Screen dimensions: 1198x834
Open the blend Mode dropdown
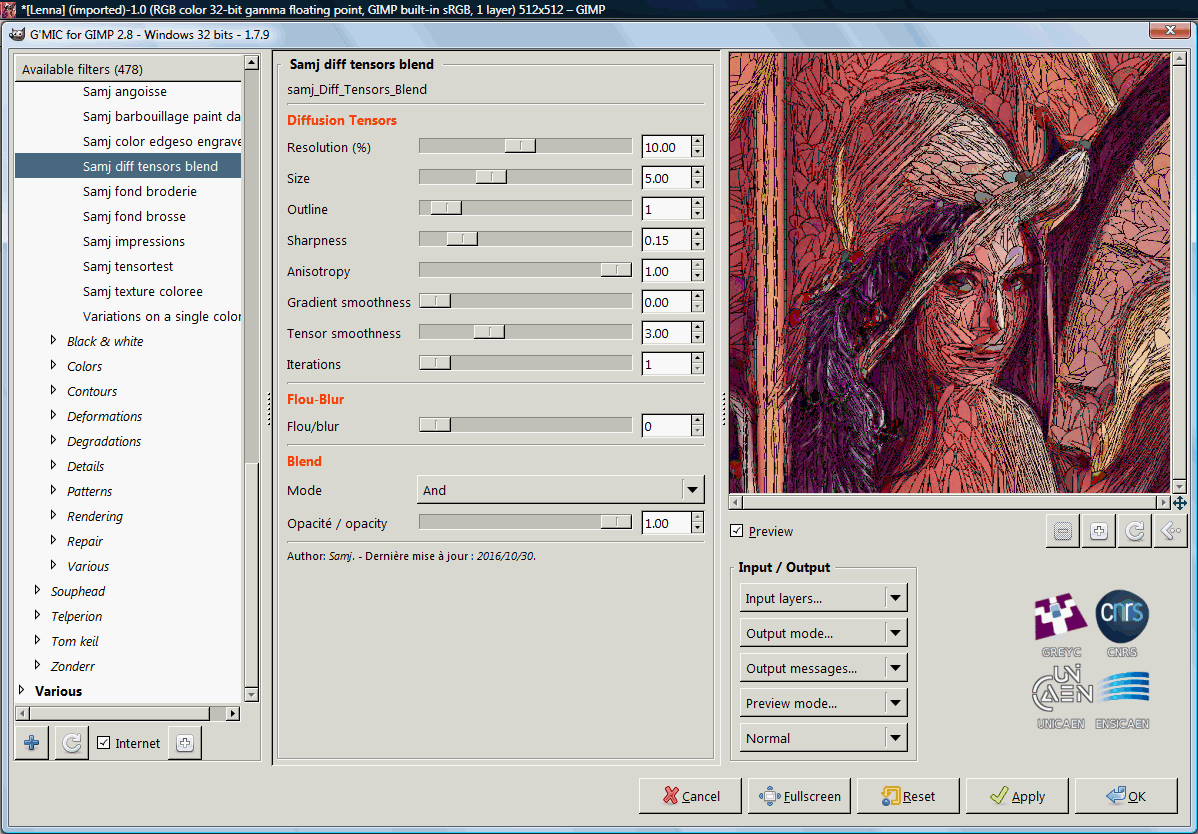[x=560, y=490]
